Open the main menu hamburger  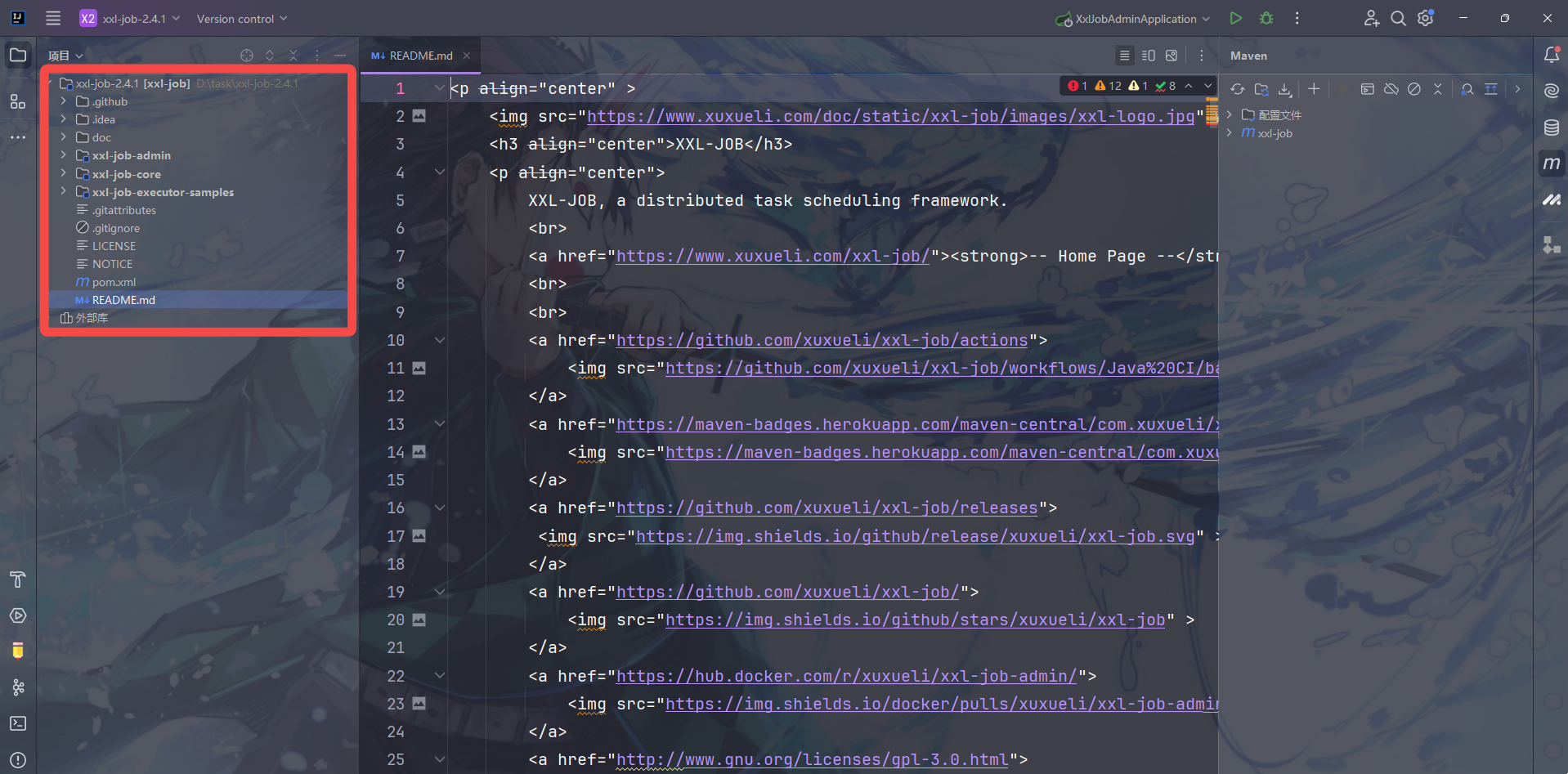(x=53, y=18)
